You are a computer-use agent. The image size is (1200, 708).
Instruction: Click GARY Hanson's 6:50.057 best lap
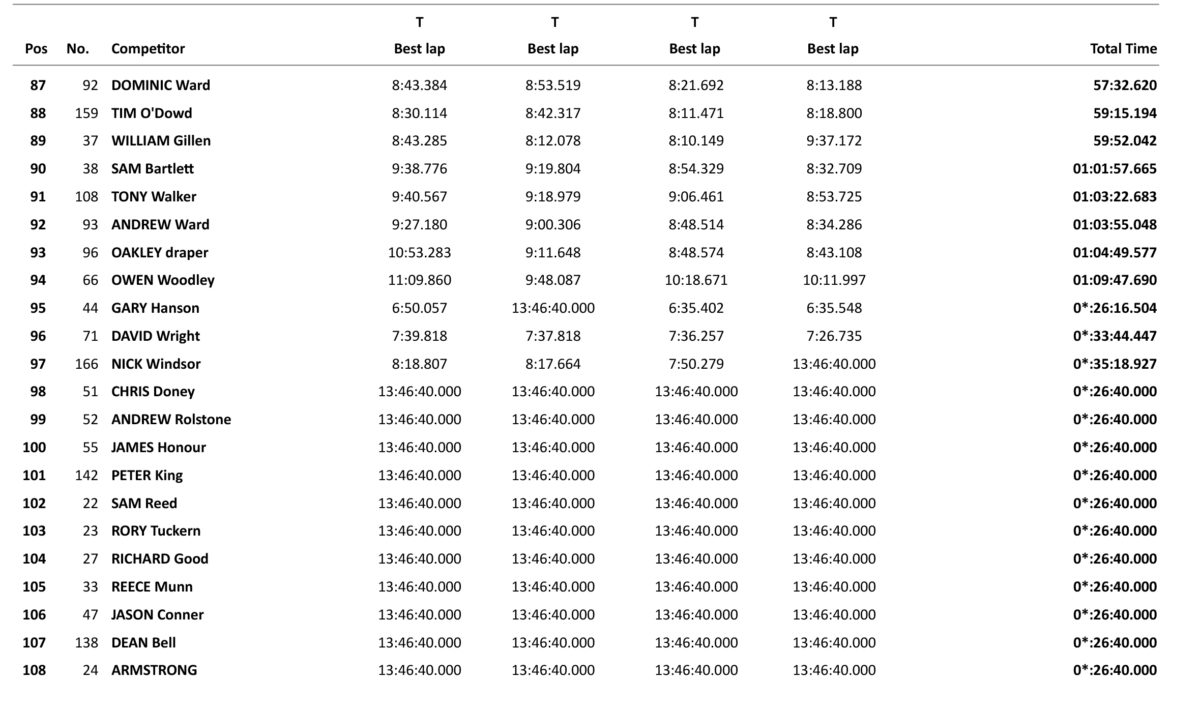[420, 308]
